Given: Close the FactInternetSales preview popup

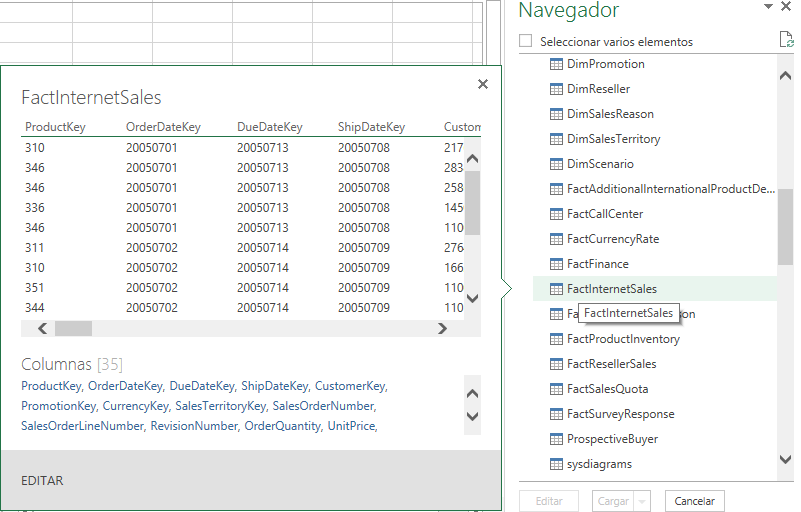Looking at the screenshot, I should click(483, 85).
